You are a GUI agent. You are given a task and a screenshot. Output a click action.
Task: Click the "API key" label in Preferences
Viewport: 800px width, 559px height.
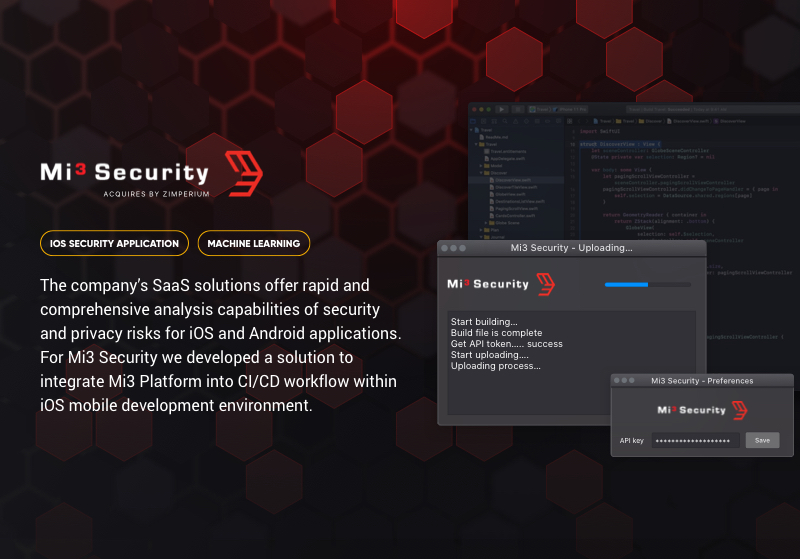[632, 441]
